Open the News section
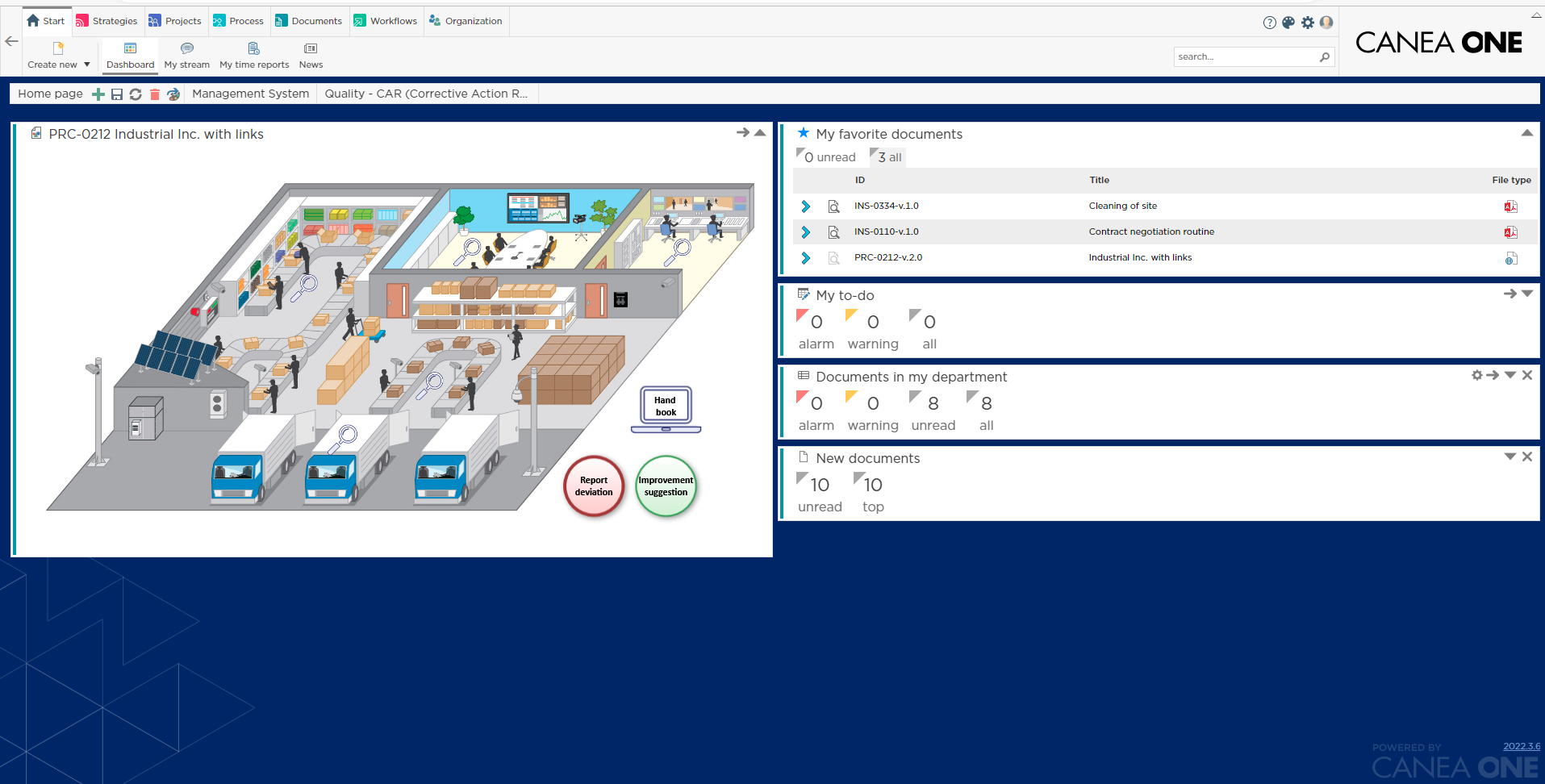The height and width of the screenshot is (784, 1545). [310, 55]
